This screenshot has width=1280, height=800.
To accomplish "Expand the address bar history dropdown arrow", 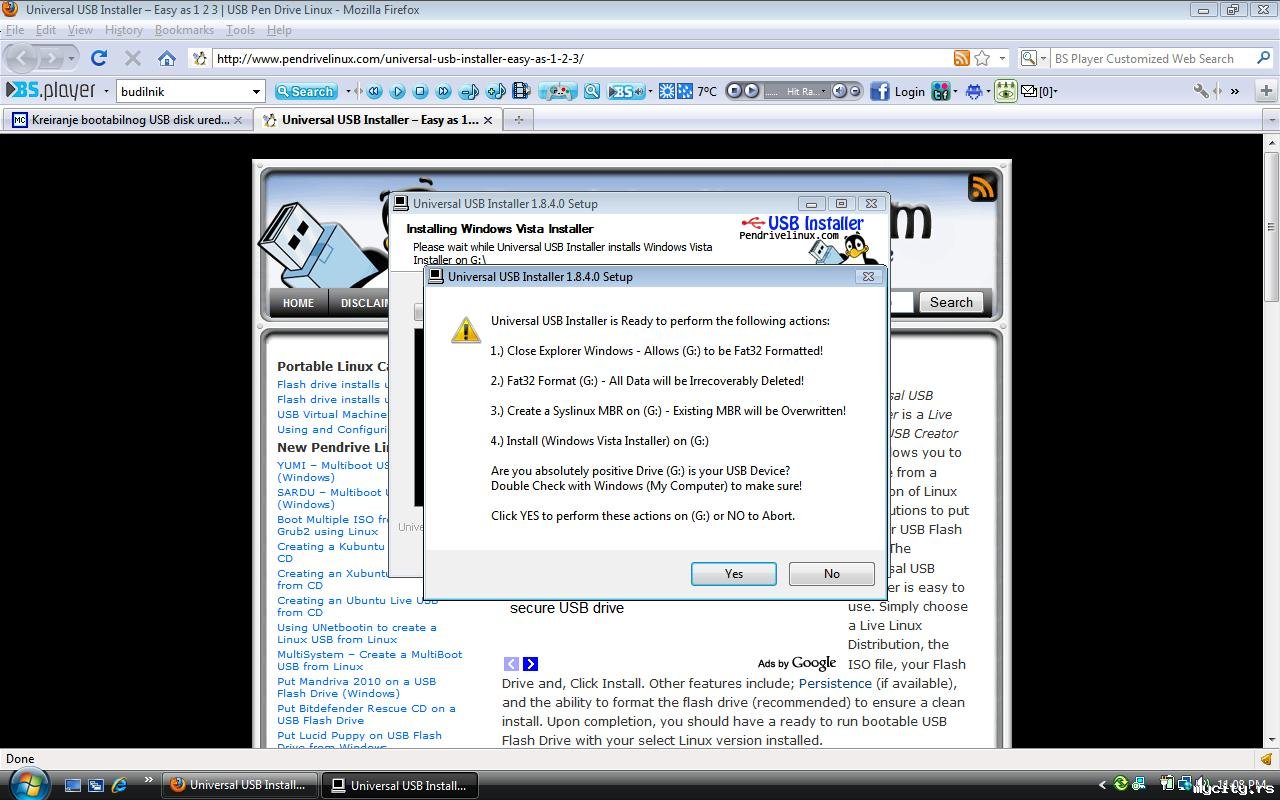I will (x=1002, y=58).
